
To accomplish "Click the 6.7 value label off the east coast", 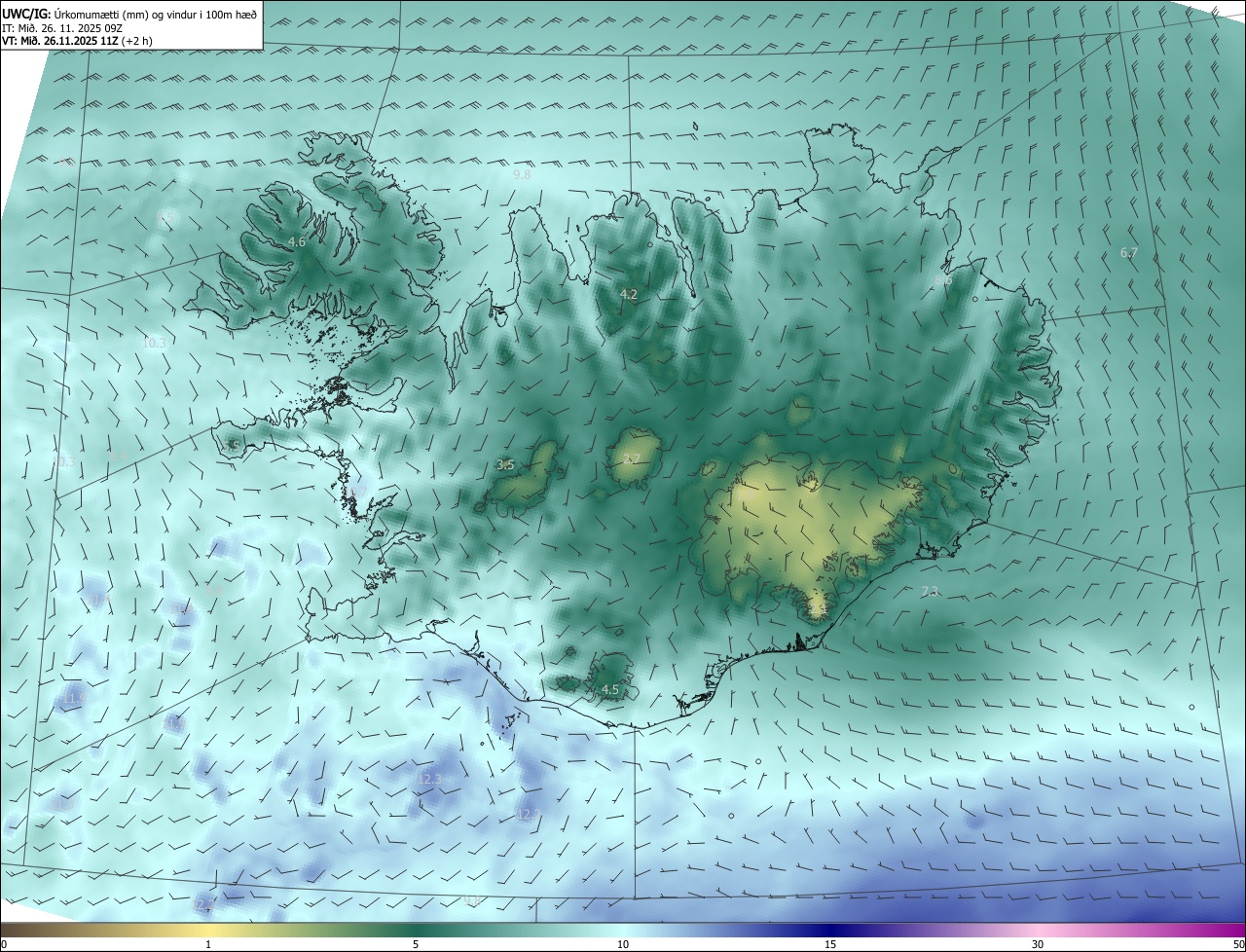I will [x=1128, y=252].
